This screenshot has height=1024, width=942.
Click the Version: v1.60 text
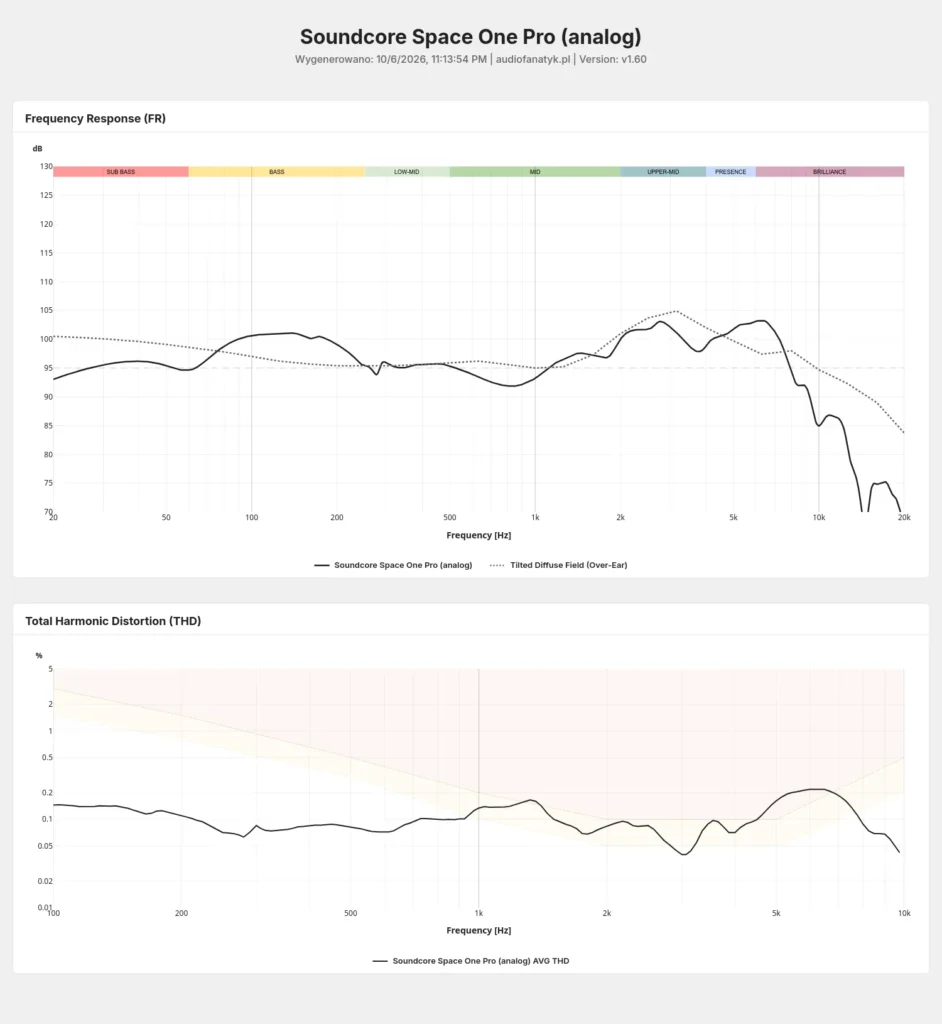point(613,59)
